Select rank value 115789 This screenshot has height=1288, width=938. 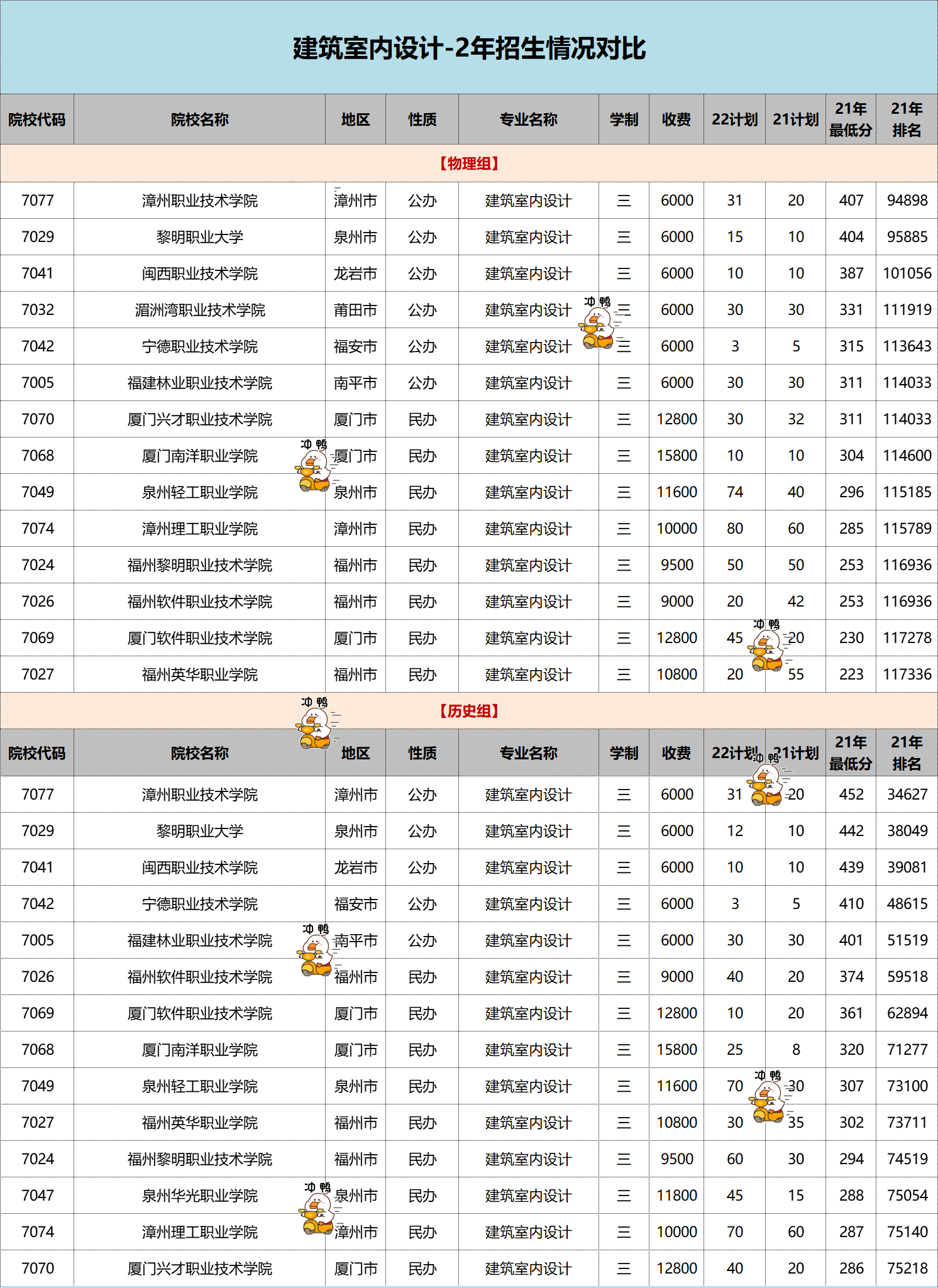[x=907, y=529]
